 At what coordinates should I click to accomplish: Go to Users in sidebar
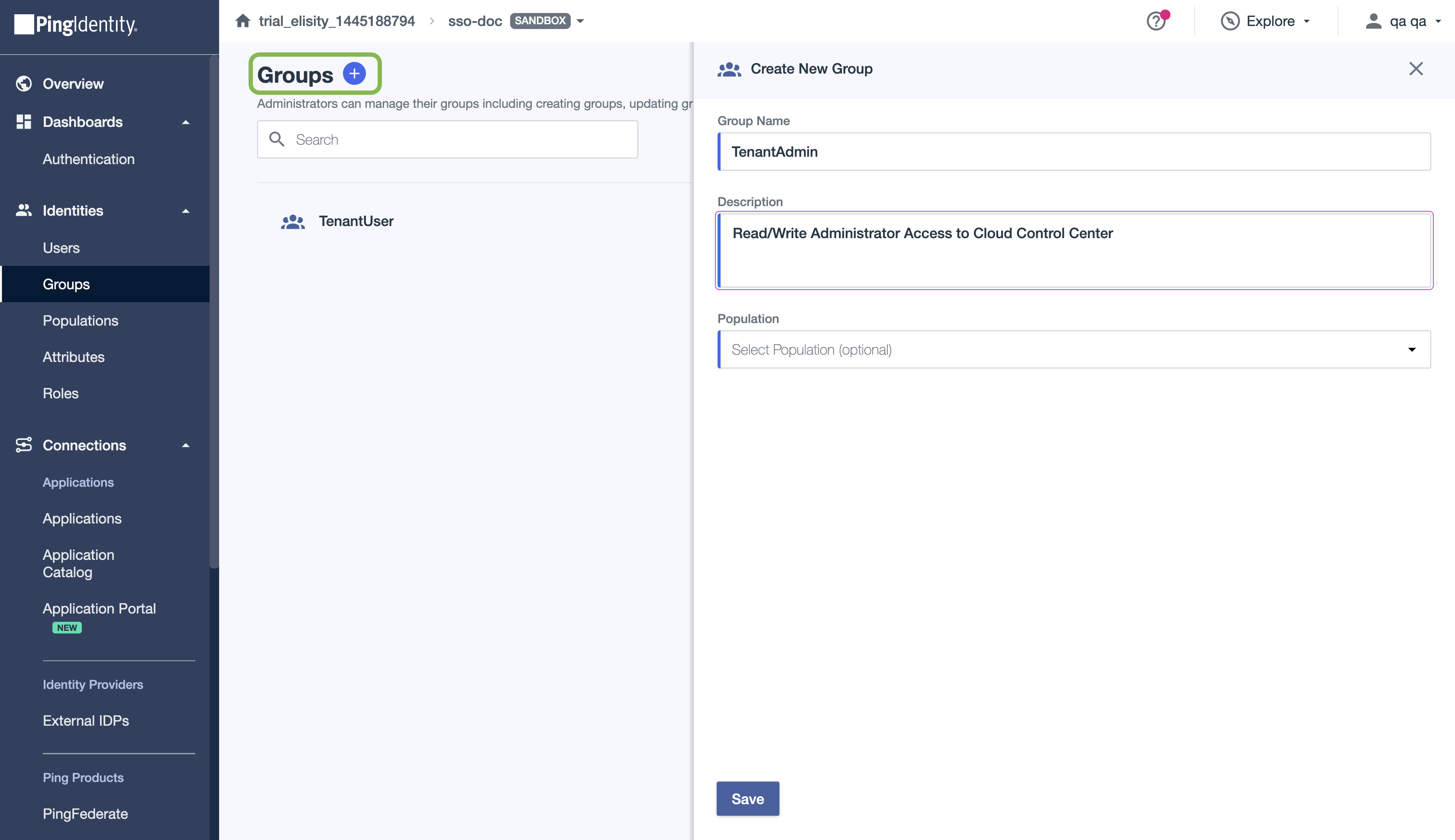point(61,248)
